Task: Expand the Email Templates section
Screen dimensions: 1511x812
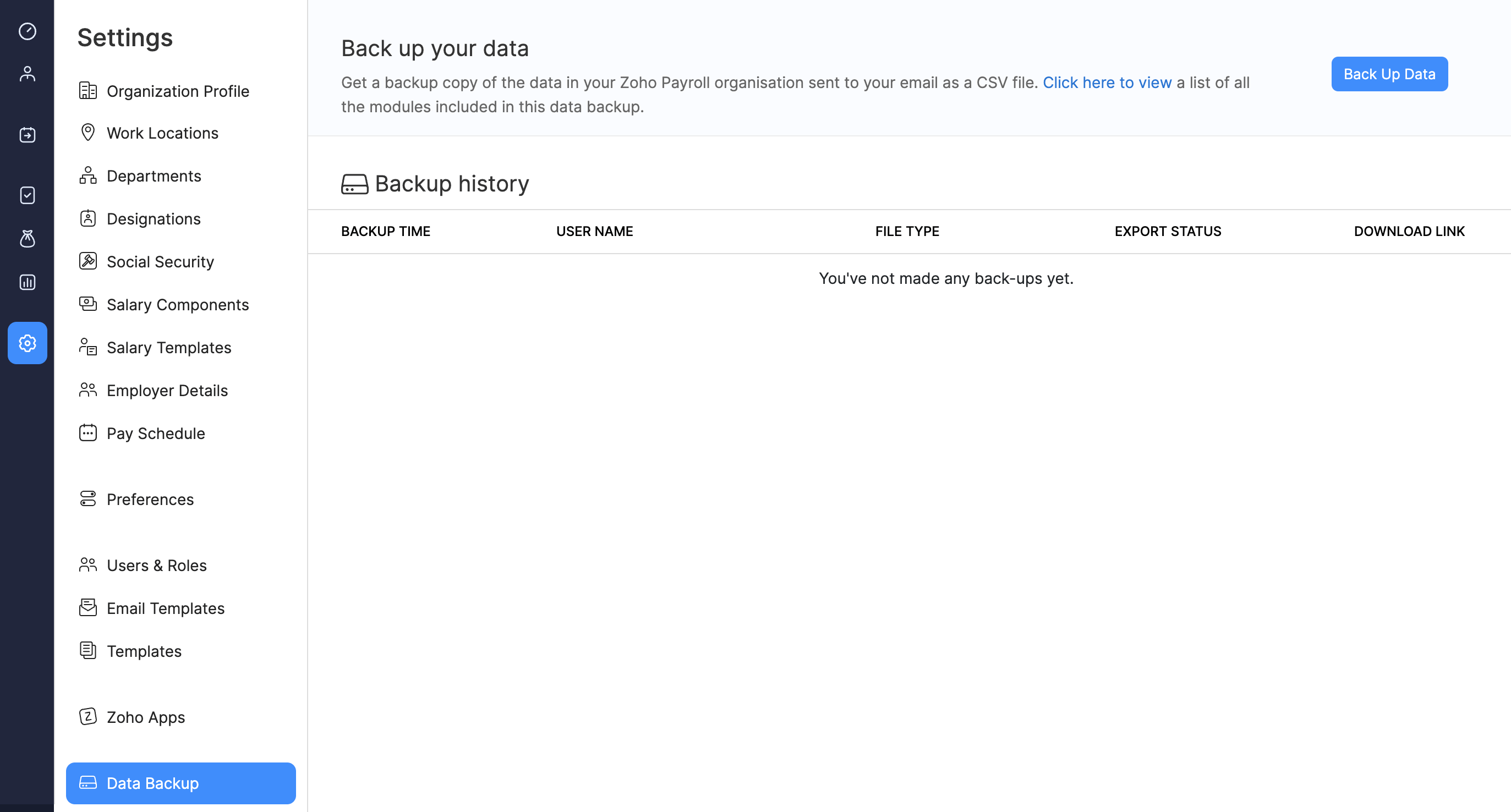Action: point(165,608)
